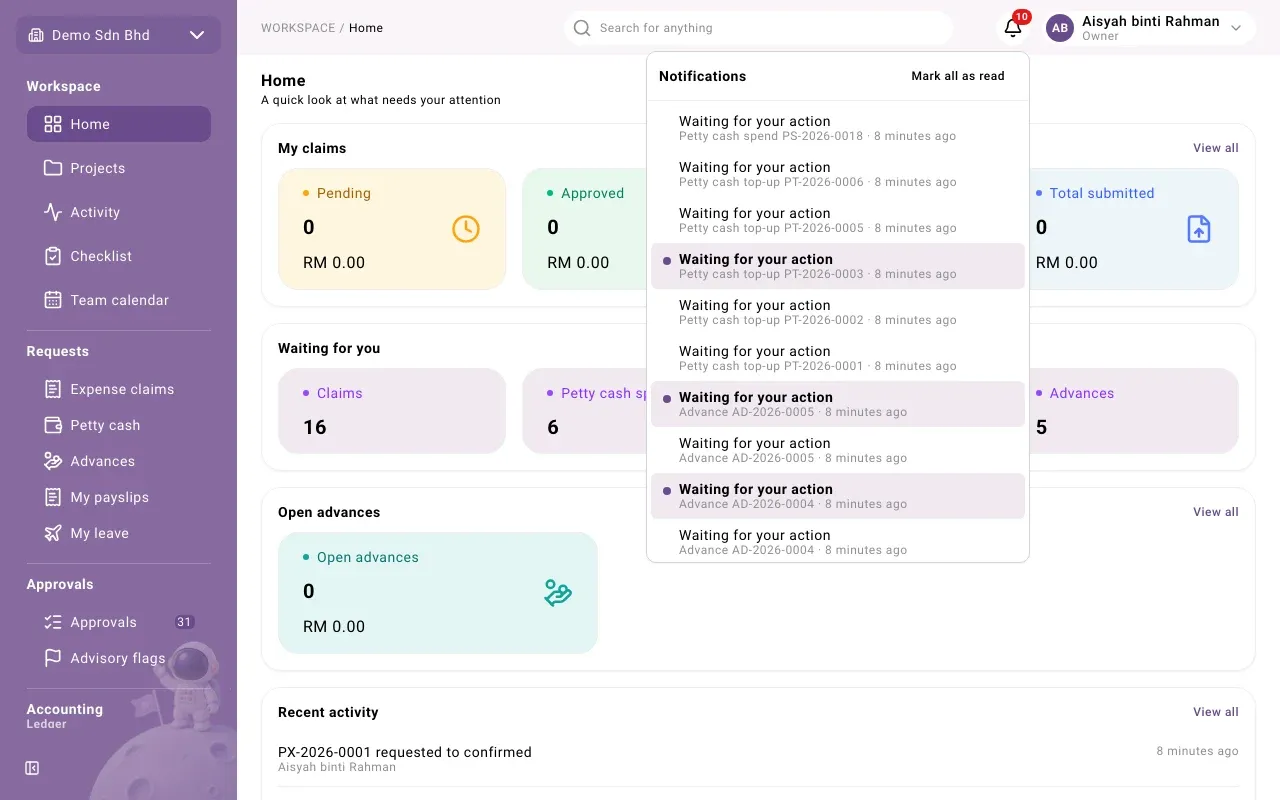Select the unread PT-2026-0003 top-up notification
Image resolution: width=1280 pixels, height=800 pixels.
[838, 266]
